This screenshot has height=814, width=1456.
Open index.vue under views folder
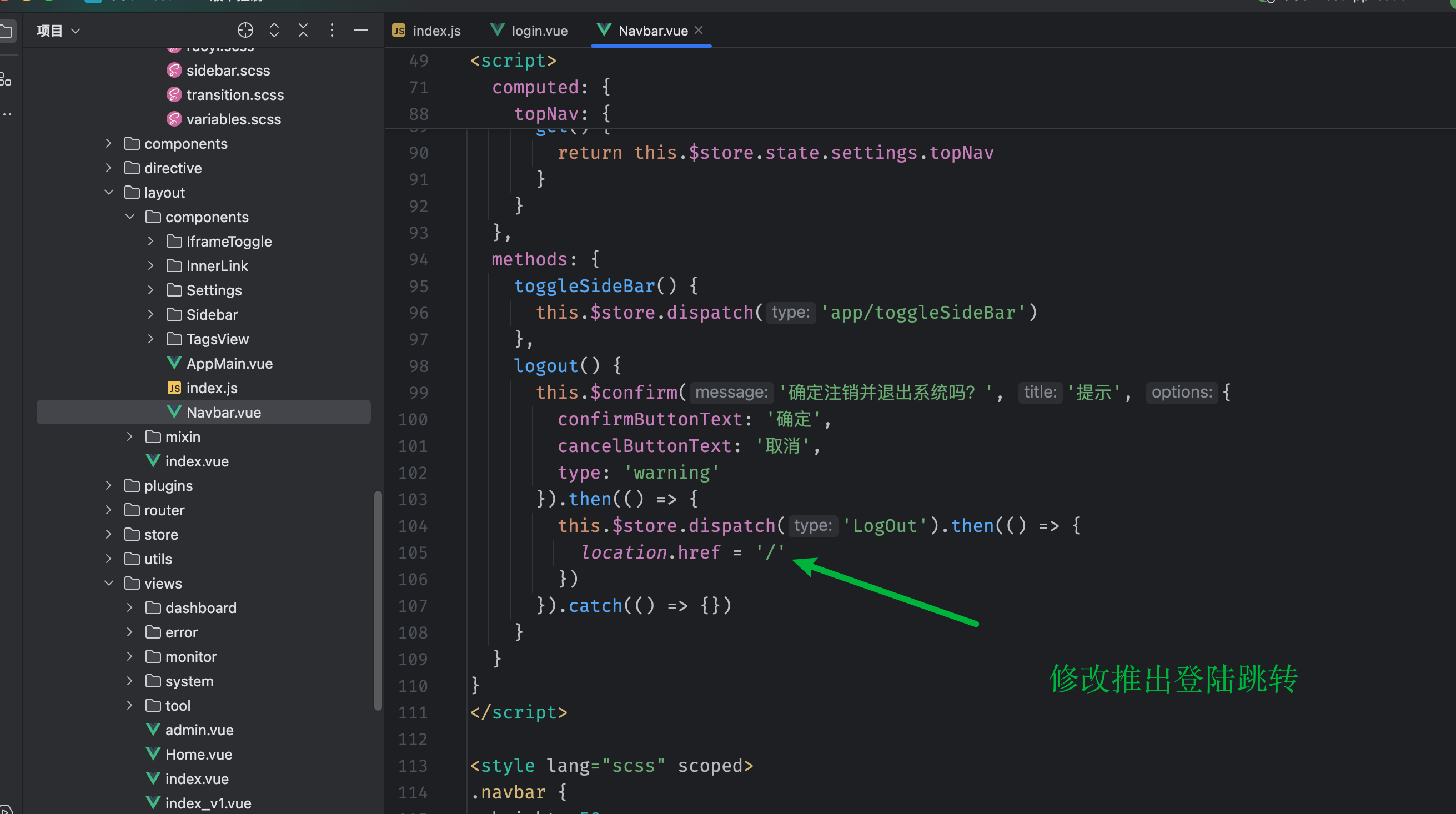coord(197,778)
